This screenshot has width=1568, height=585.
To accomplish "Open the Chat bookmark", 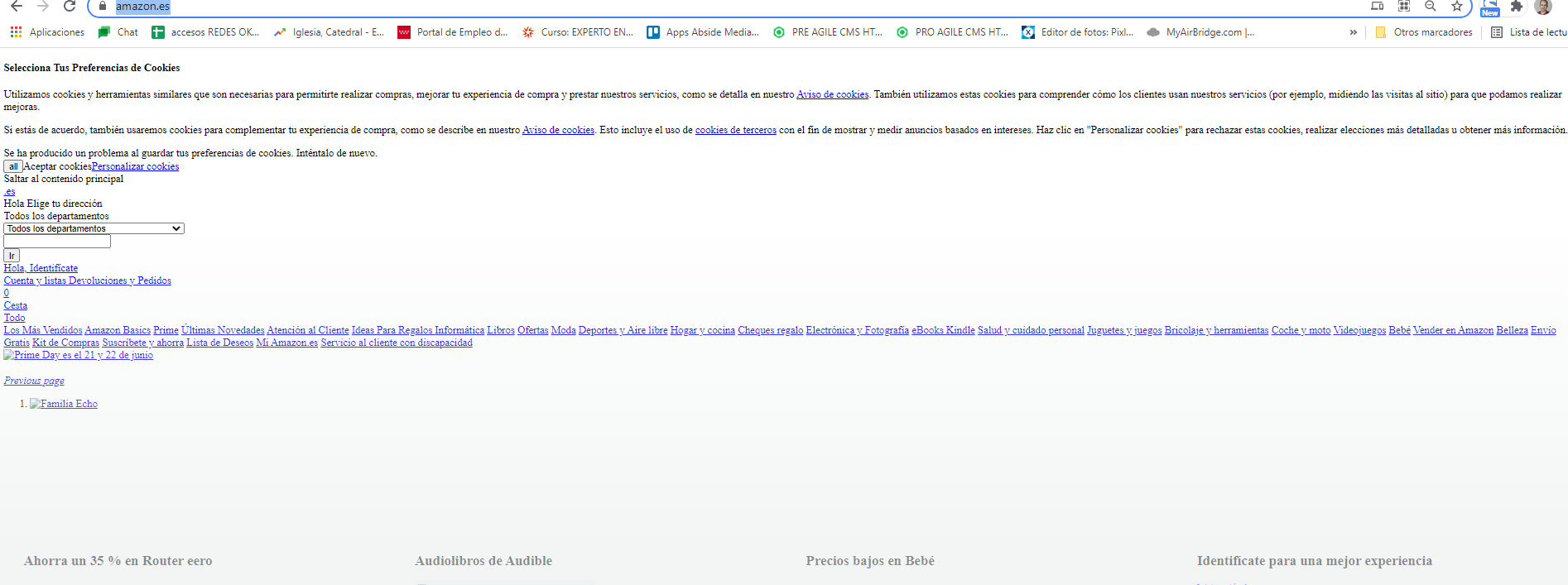I will coord(118,32).
